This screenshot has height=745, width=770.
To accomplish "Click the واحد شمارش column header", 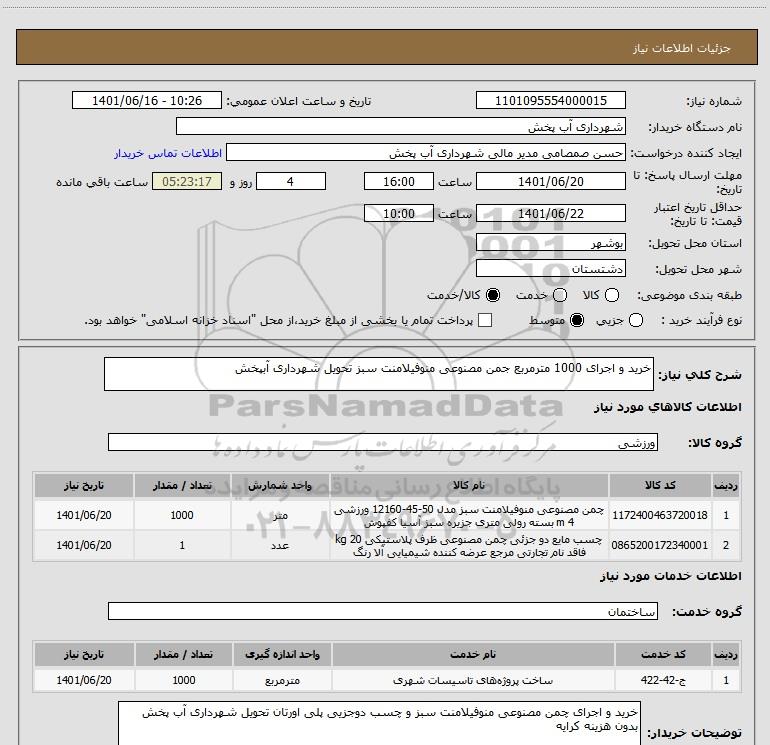I will coord(280,485).
